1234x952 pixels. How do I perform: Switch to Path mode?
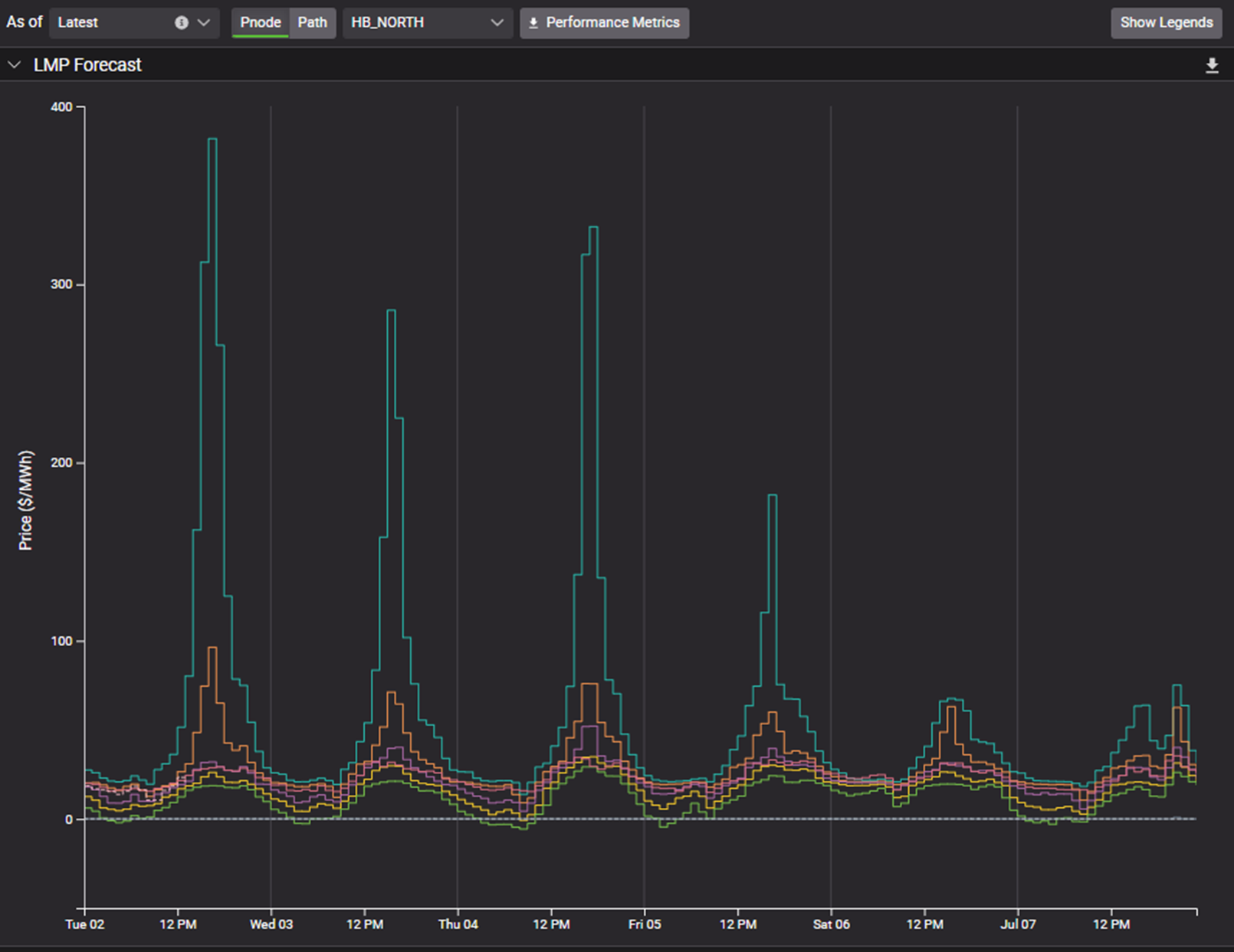click(x=312, y=23)
